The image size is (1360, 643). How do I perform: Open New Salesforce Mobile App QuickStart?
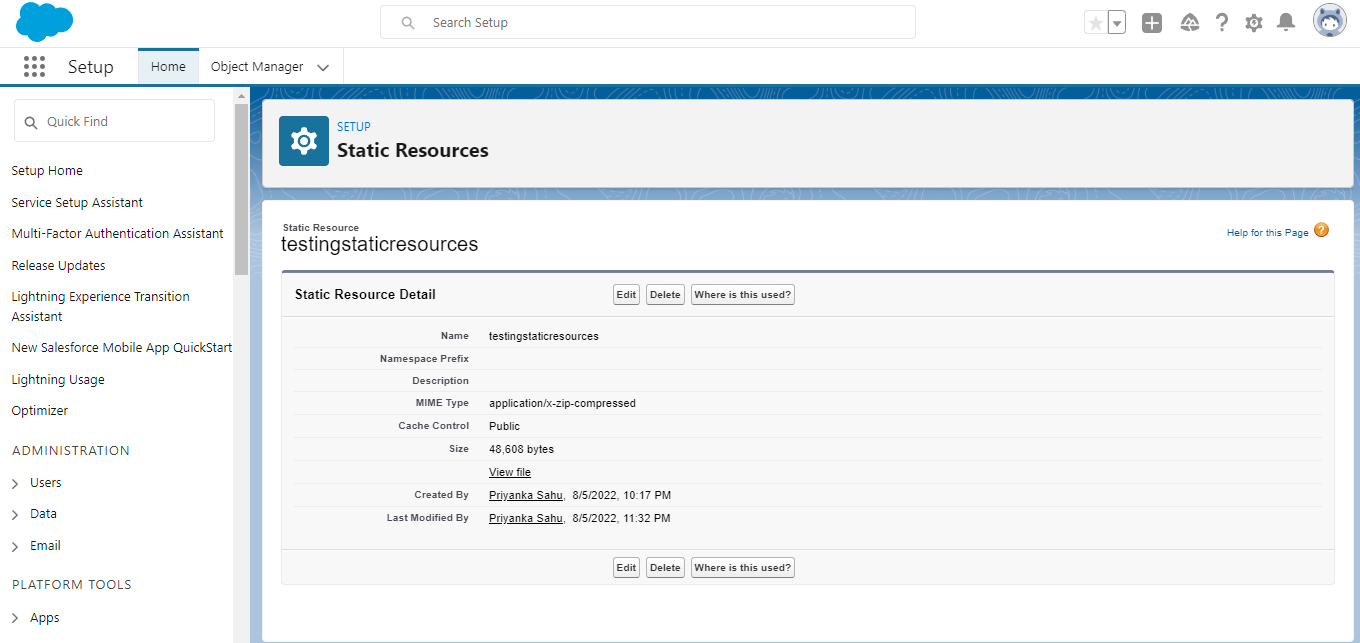(x=121, y=348)
